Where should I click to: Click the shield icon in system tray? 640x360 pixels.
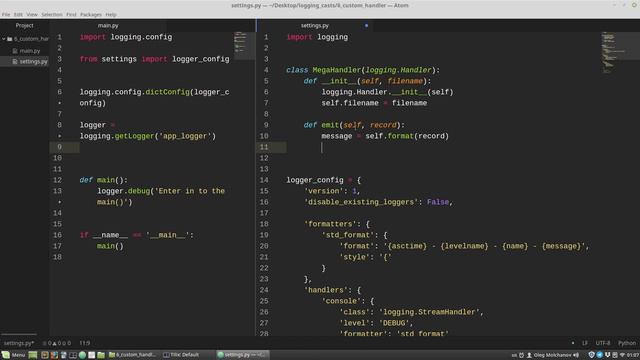coord(591,355)
